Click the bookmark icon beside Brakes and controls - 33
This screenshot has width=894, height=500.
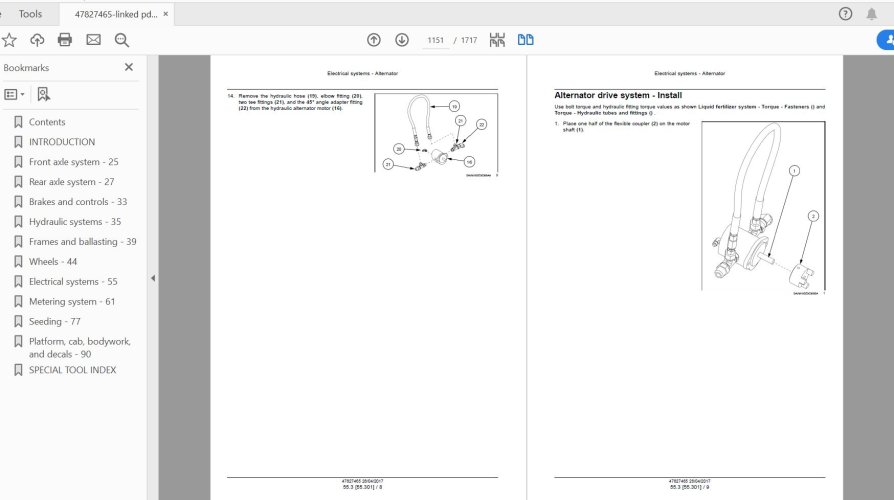coord(18,202)
